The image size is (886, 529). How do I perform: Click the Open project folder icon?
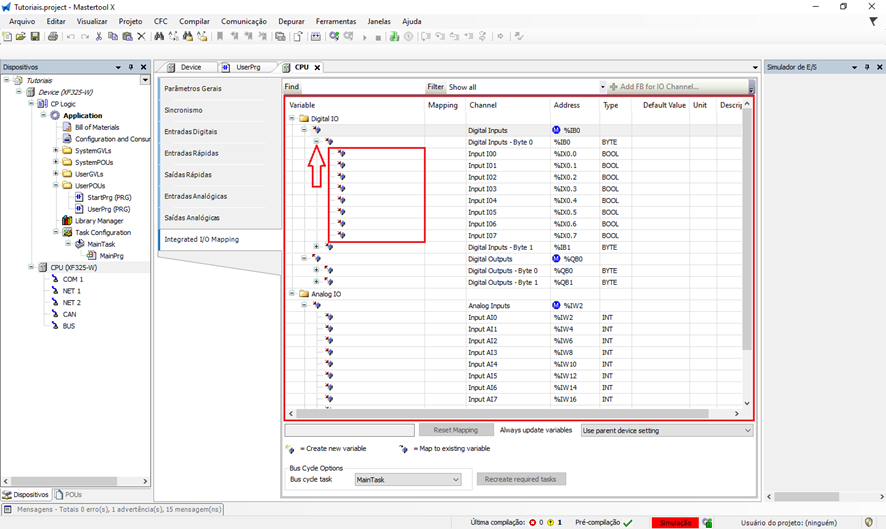21,37
